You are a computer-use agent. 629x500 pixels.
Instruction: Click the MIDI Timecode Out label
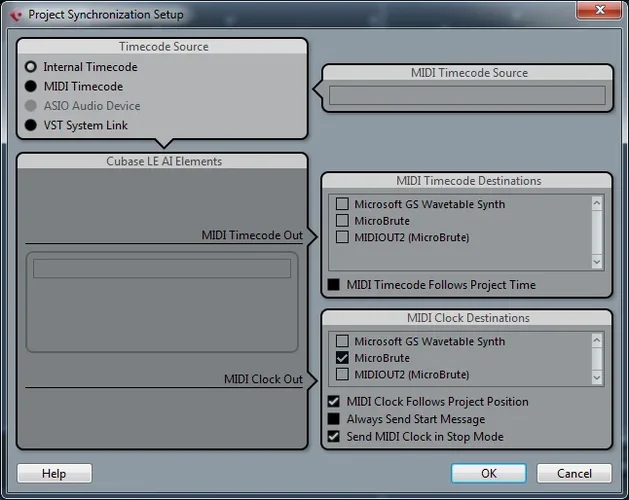click(x=252, y=235)
